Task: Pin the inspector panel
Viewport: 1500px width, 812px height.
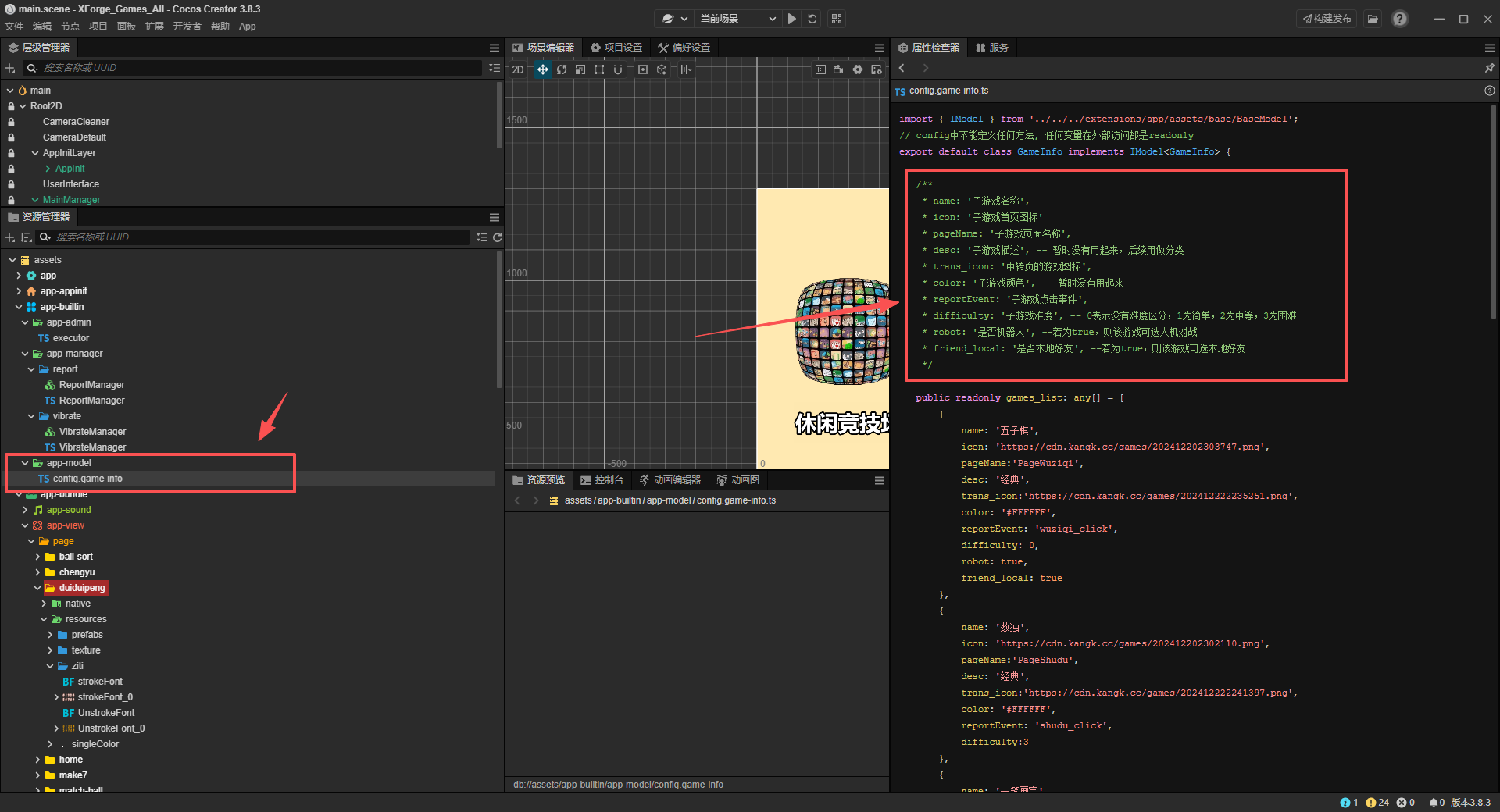Action: (1489, 69)
